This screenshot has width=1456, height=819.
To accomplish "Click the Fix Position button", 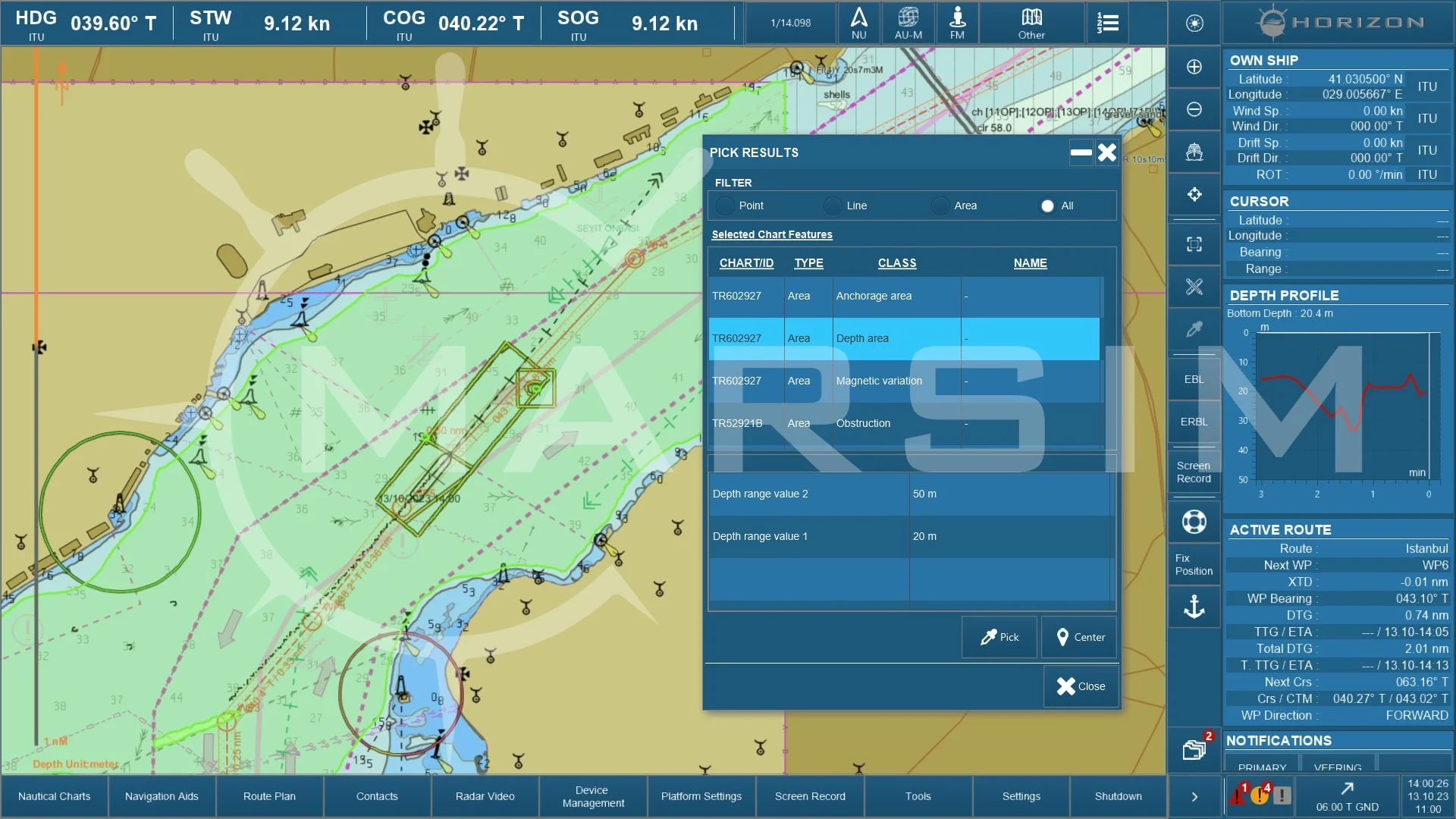I will pos(1194,564).
